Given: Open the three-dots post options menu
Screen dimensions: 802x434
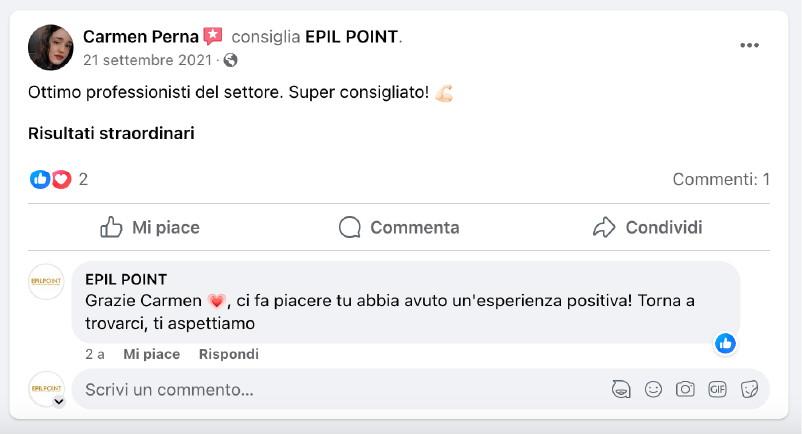Looking at the screenshot, I should (x=749, y=45).
